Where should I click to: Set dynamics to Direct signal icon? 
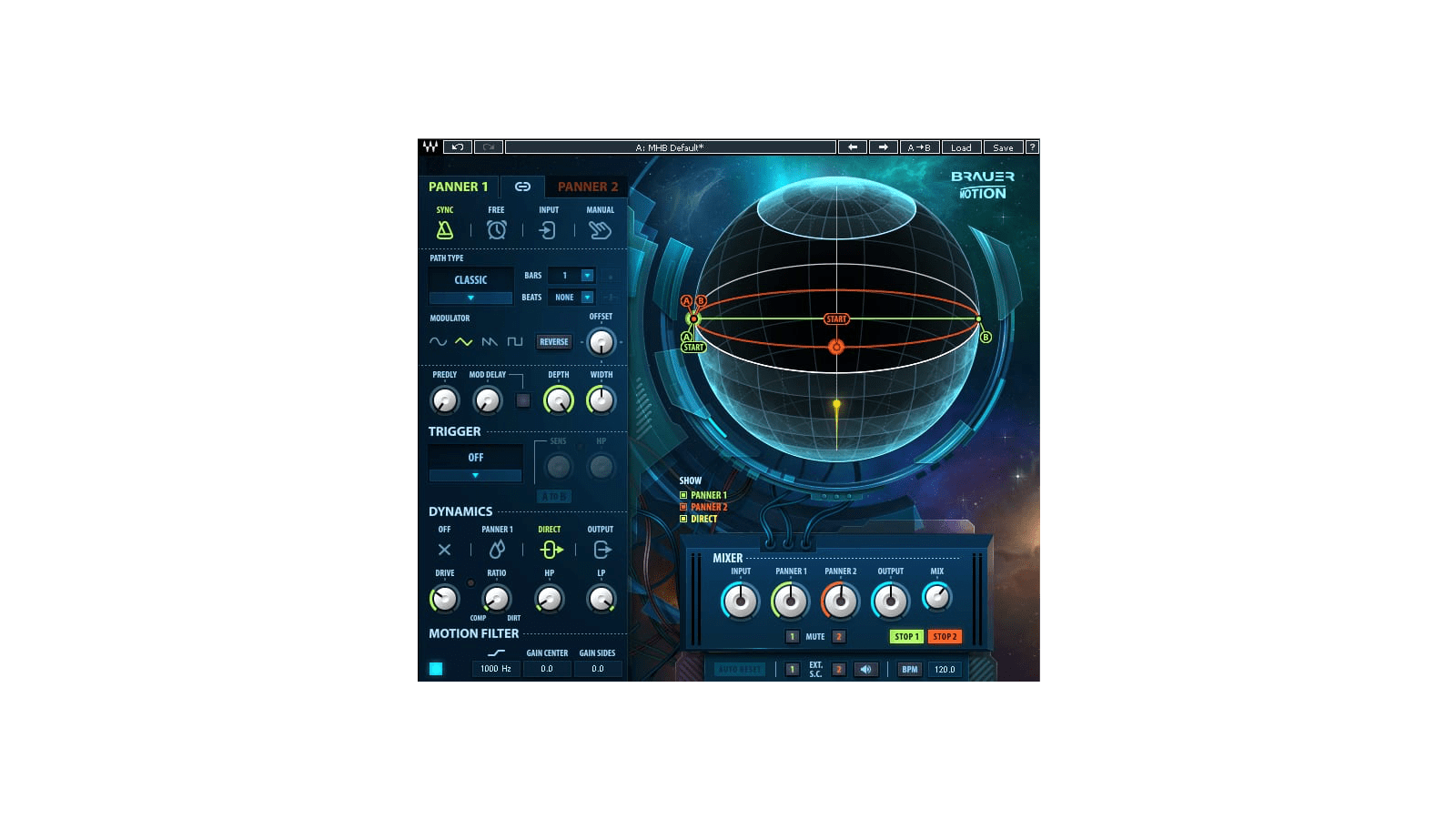[551, 550]
